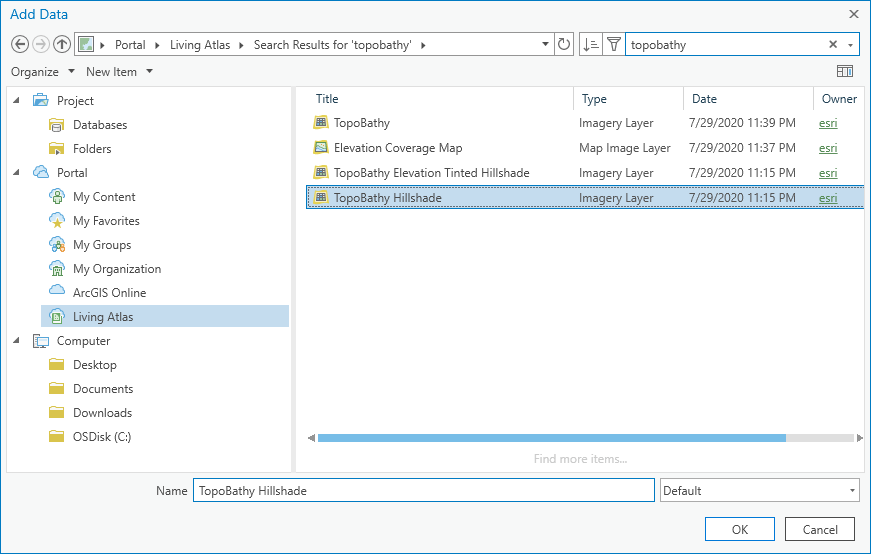871x554 pixels.
Task: Open the Organize menu
Action: pyautogui.click(x=43, y=71)
